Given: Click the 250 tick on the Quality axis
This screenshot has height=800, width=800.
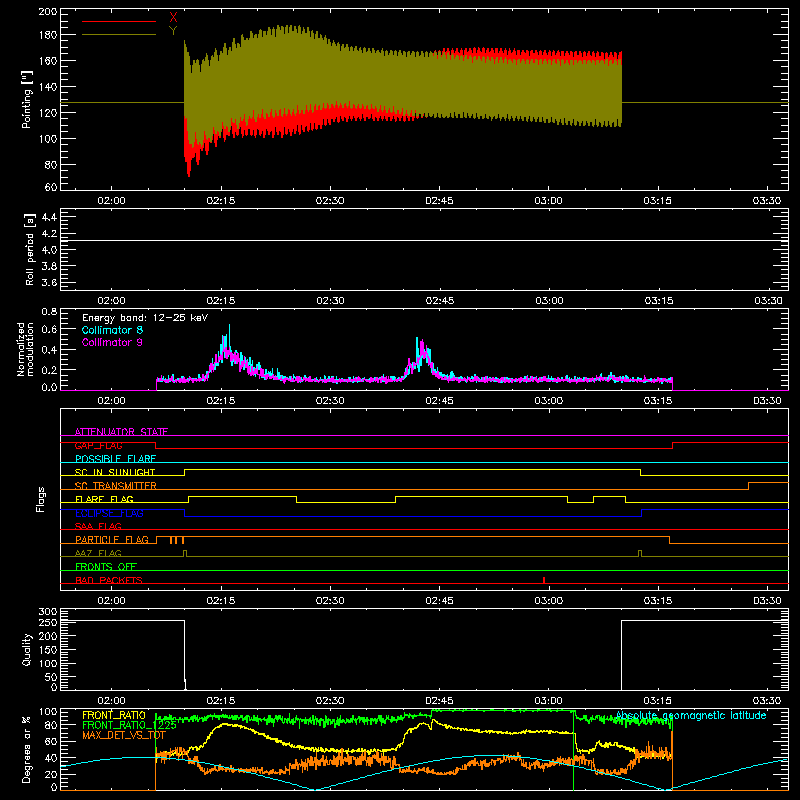Looking at the screenshot, I should (47, 622).
